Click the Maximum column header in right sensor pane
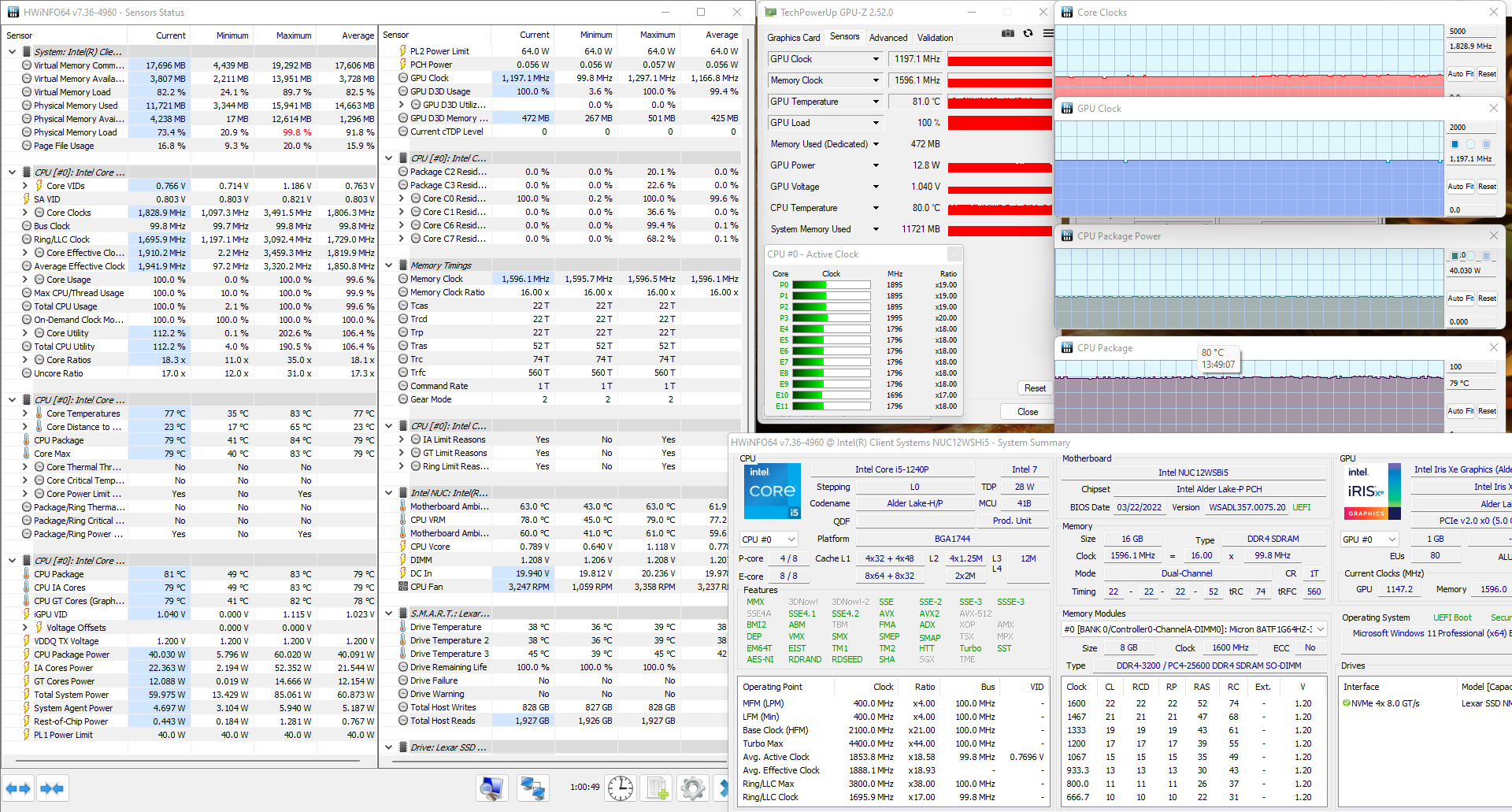Viewport: 1512px width, 812px height. (x=647, y=35)
